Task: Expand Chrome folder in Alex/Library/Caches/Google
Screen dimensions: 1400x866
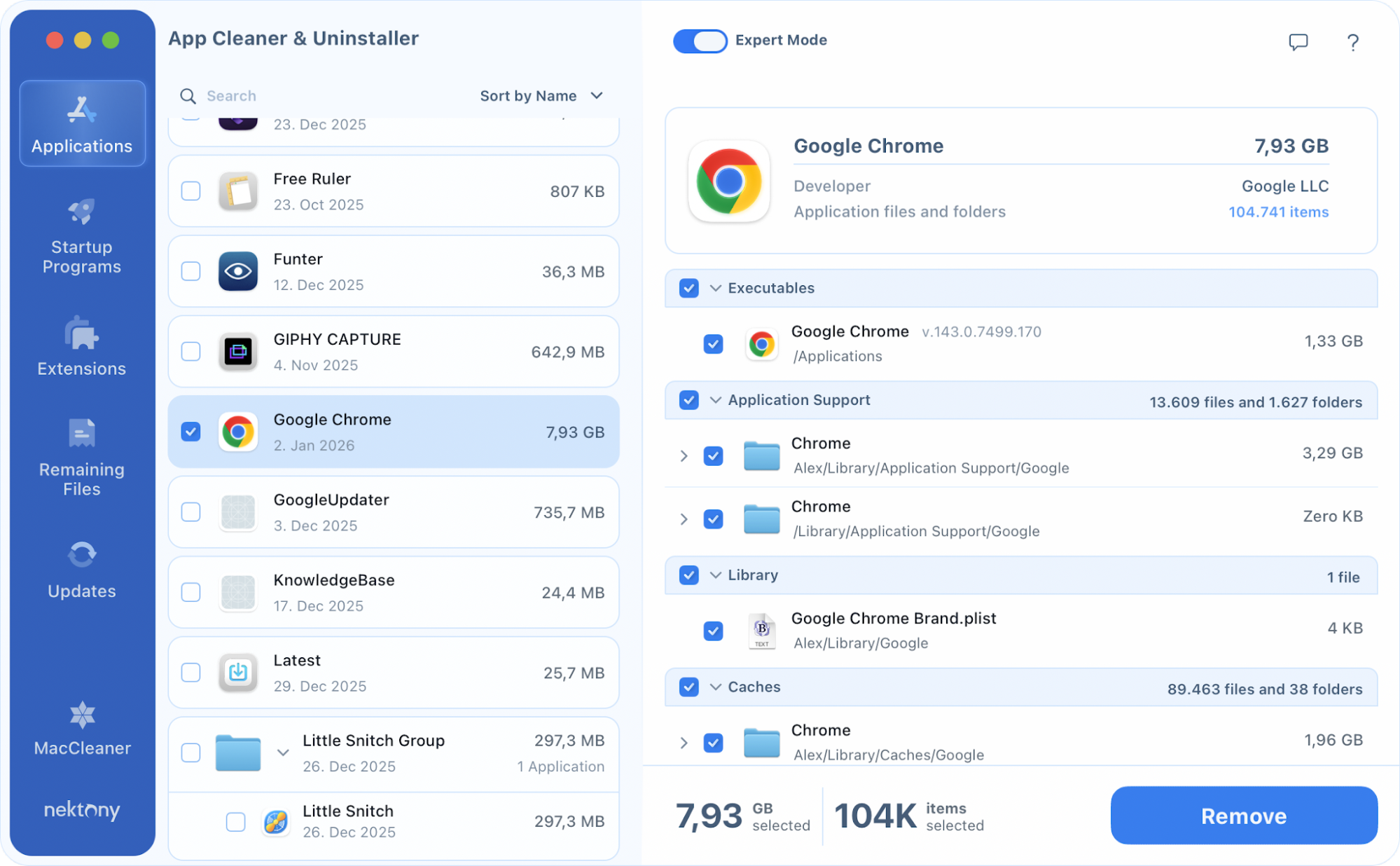Action: pyautogui.click(x=684, y=743)
